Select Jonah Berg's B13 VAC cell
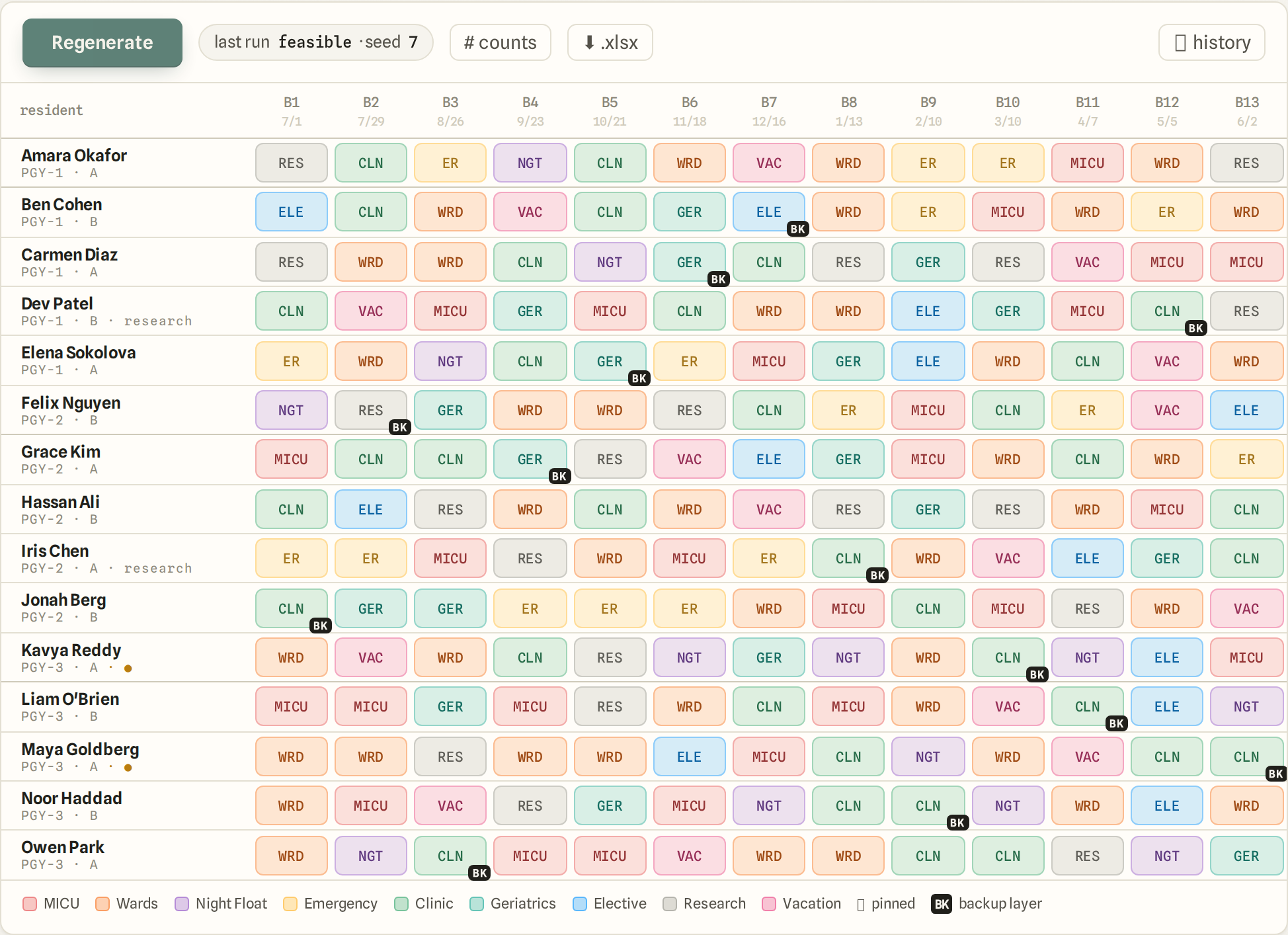1288x935 pixels. [x=1247, y=609]
